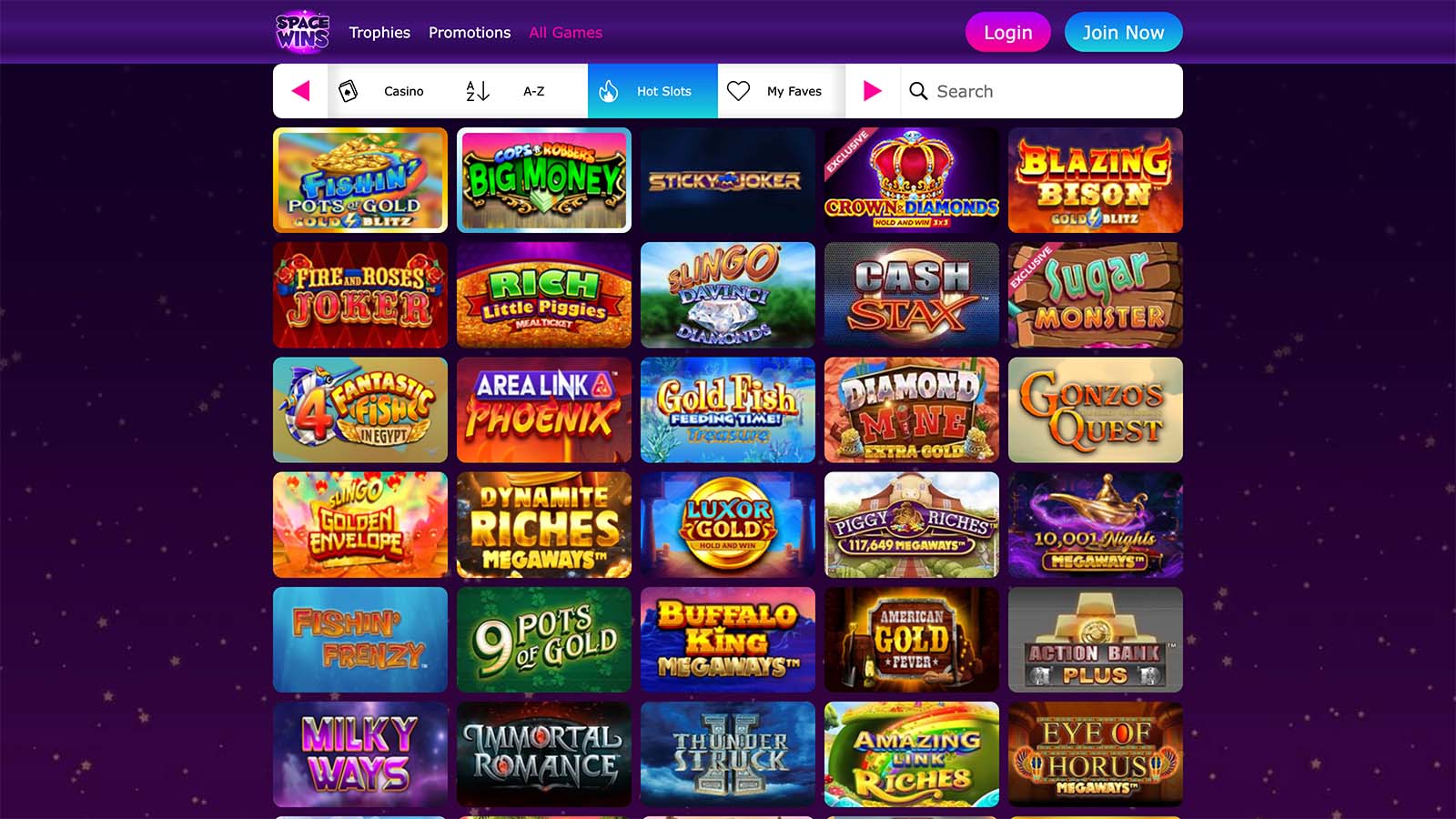Go to All Games
This screenshot has width=1456, height=819.
point(566,33)
